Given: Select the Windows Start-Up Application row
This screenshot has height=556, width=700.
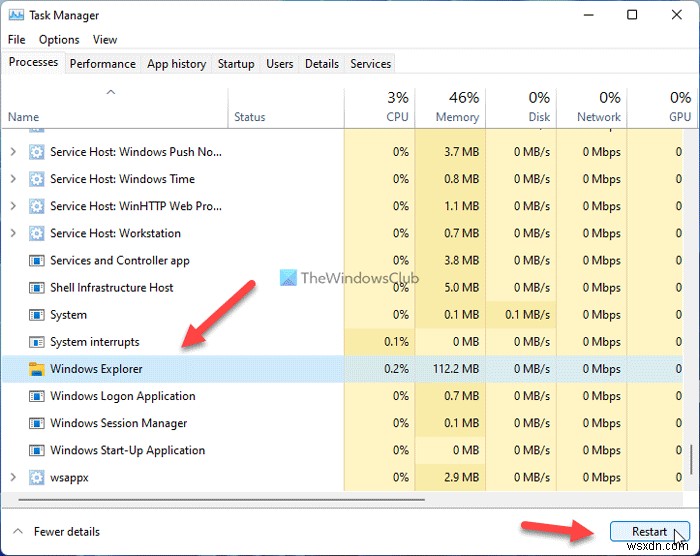Looking at the screenshot, I should point(342,450).
